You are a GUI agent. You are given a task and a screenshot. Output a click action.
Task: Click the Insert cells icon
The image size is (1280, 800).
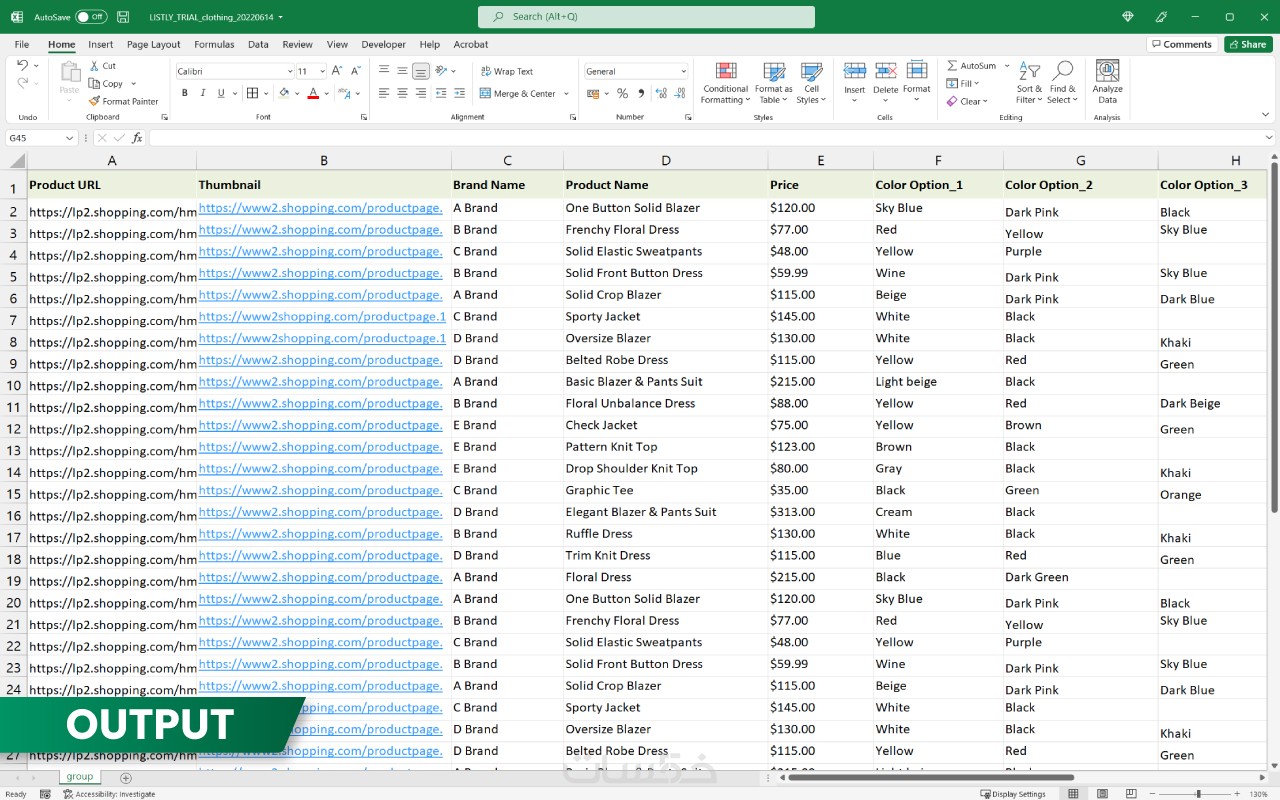[854, 72]
